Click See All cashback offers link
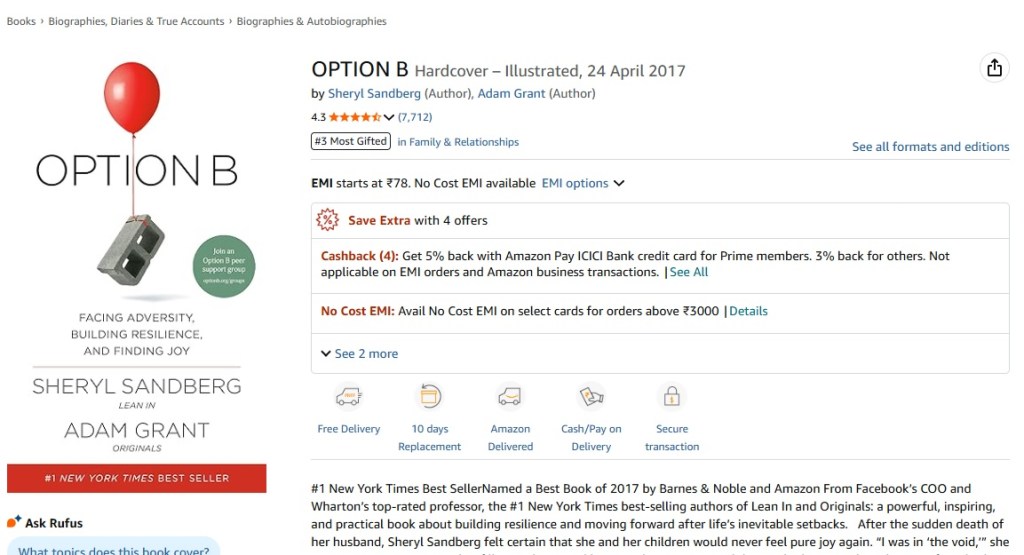This screenshot has height=555, width=1024. coord(689,272)
